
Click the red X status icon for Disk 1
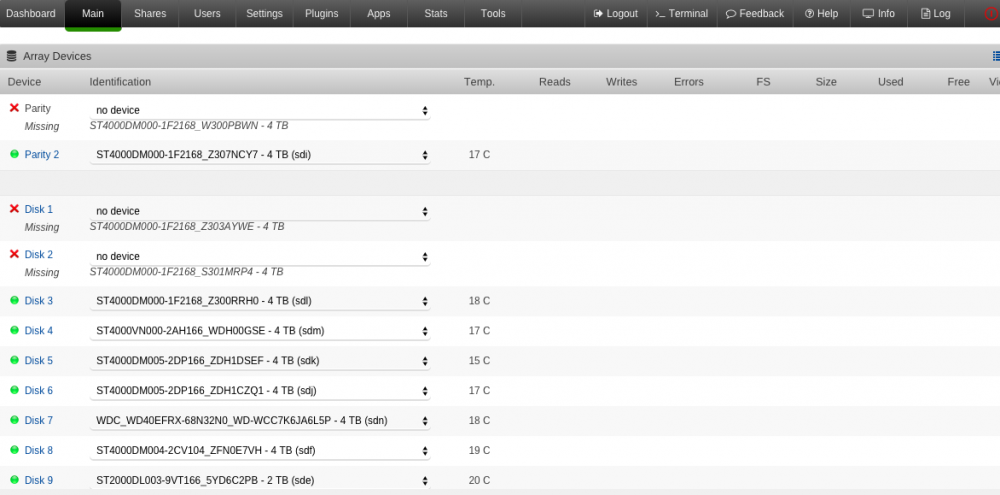pyautogui.click(x=14, y=209)
